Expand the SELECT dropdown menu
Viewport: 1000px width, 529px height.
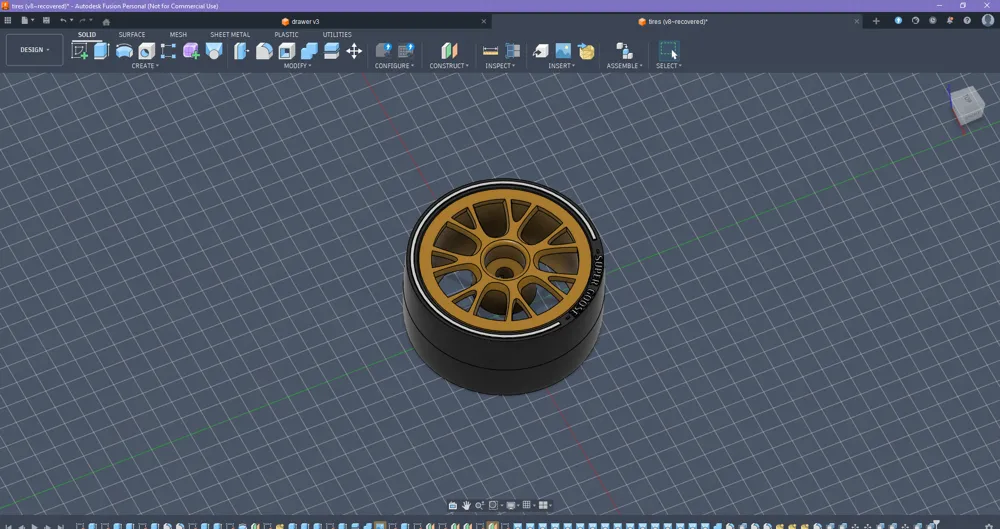pos(669,66)
